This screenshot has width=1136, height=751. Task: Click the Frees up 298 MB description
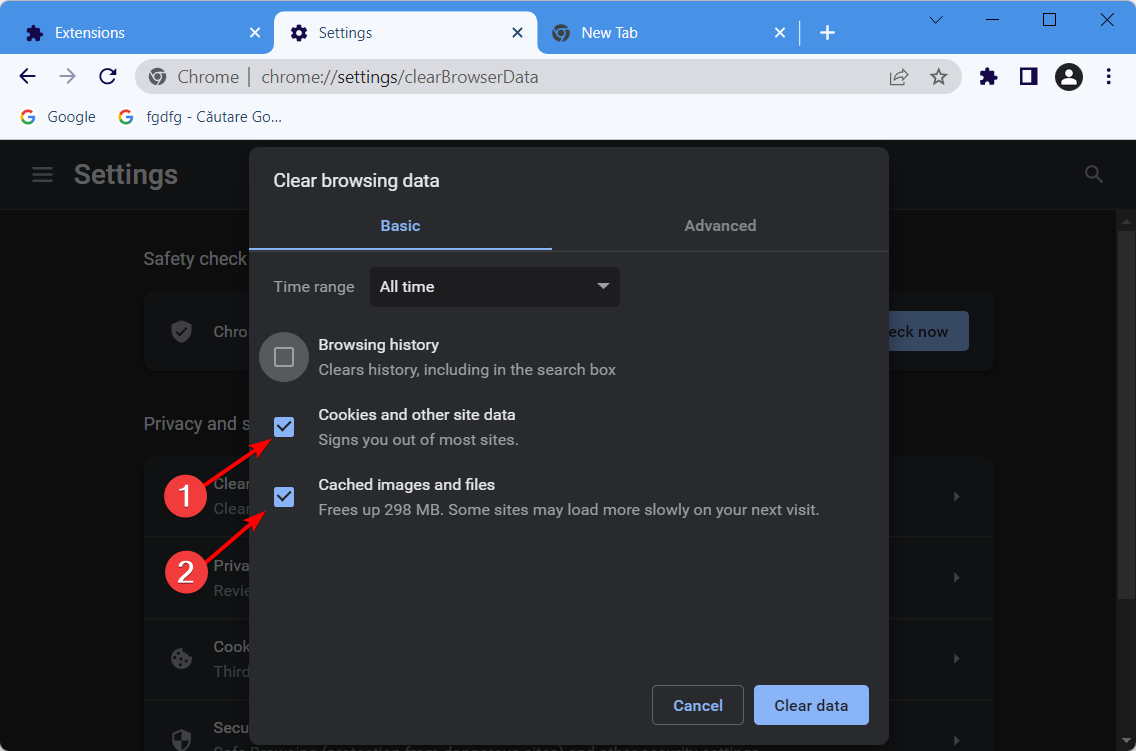[569, 510]
